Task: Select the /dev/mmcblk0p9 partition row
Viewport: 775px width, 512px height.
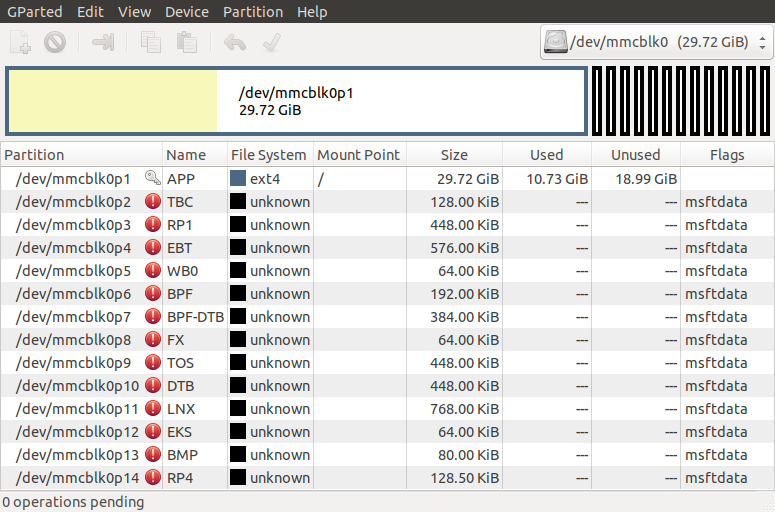Action: pos(387,362)
